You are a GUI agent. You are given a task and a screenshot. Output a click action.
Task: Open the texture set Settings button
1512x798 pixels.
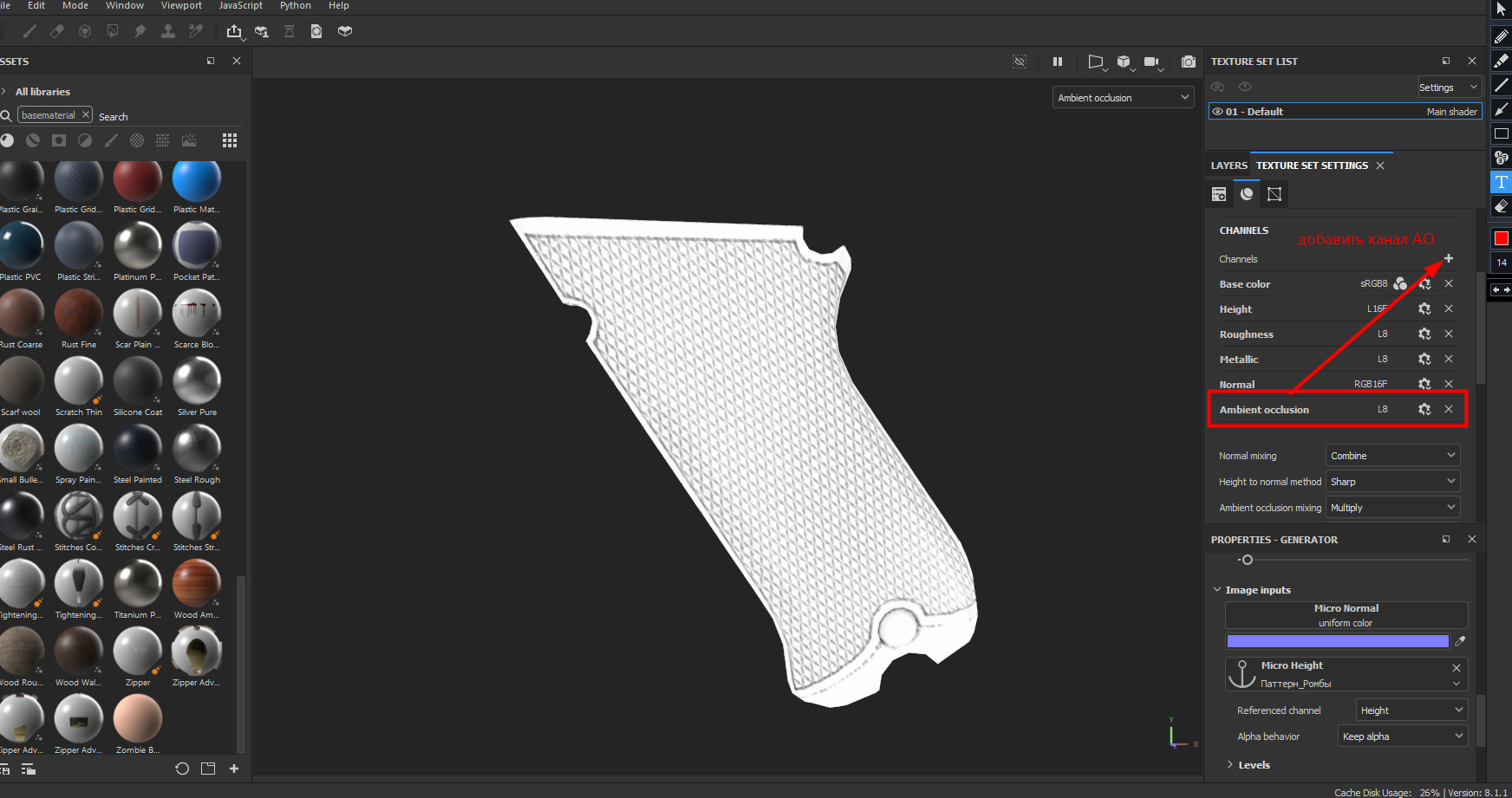1449,88
